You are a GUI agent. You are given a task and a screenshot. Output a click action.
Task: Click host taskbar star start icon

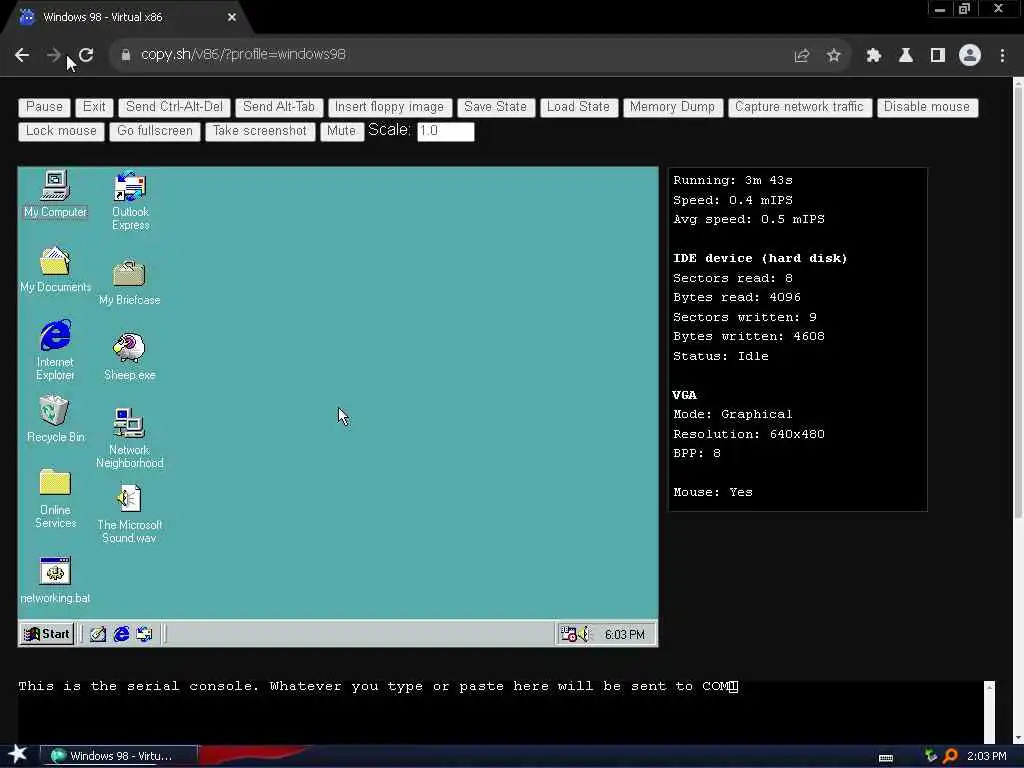pos(18,755)
